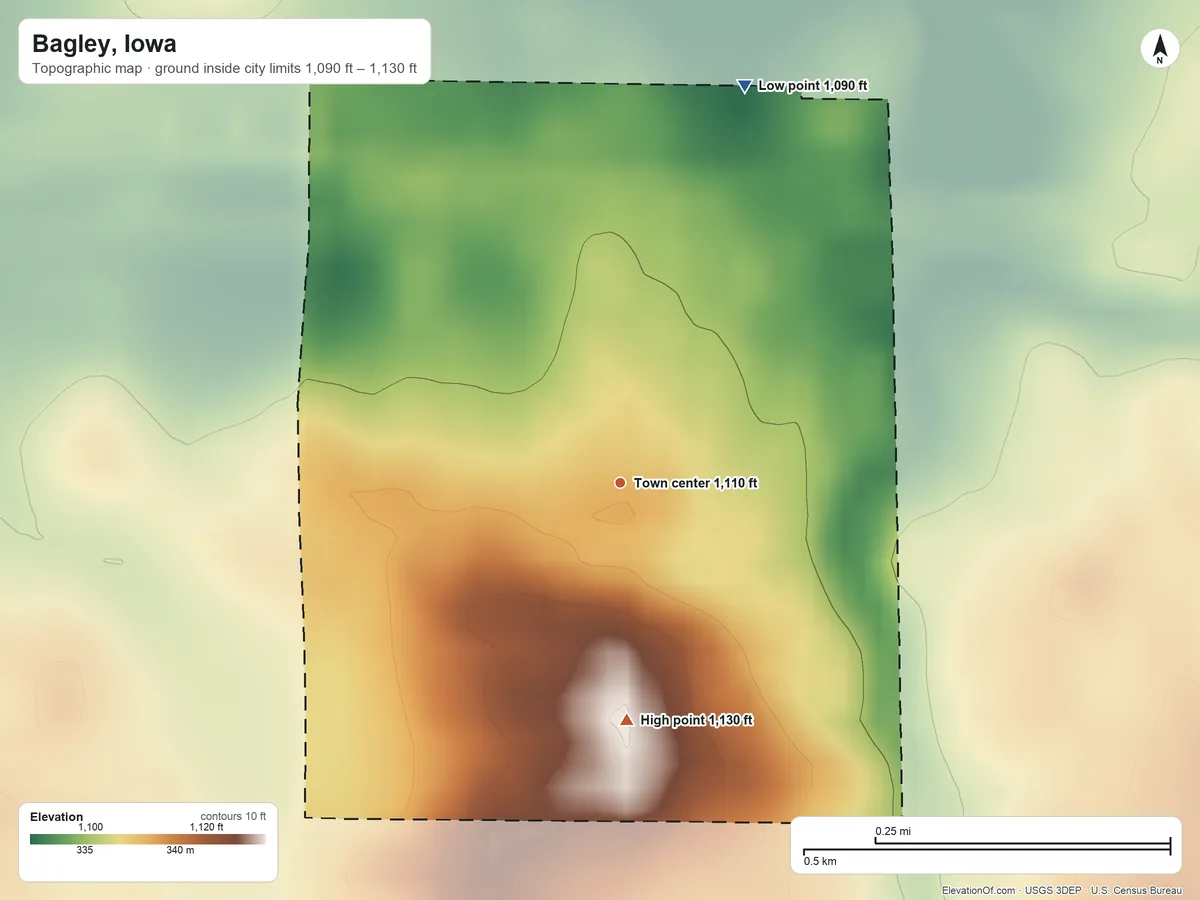
Task: Click the 'Bagley, Iowa' map title
Action: 104,44
